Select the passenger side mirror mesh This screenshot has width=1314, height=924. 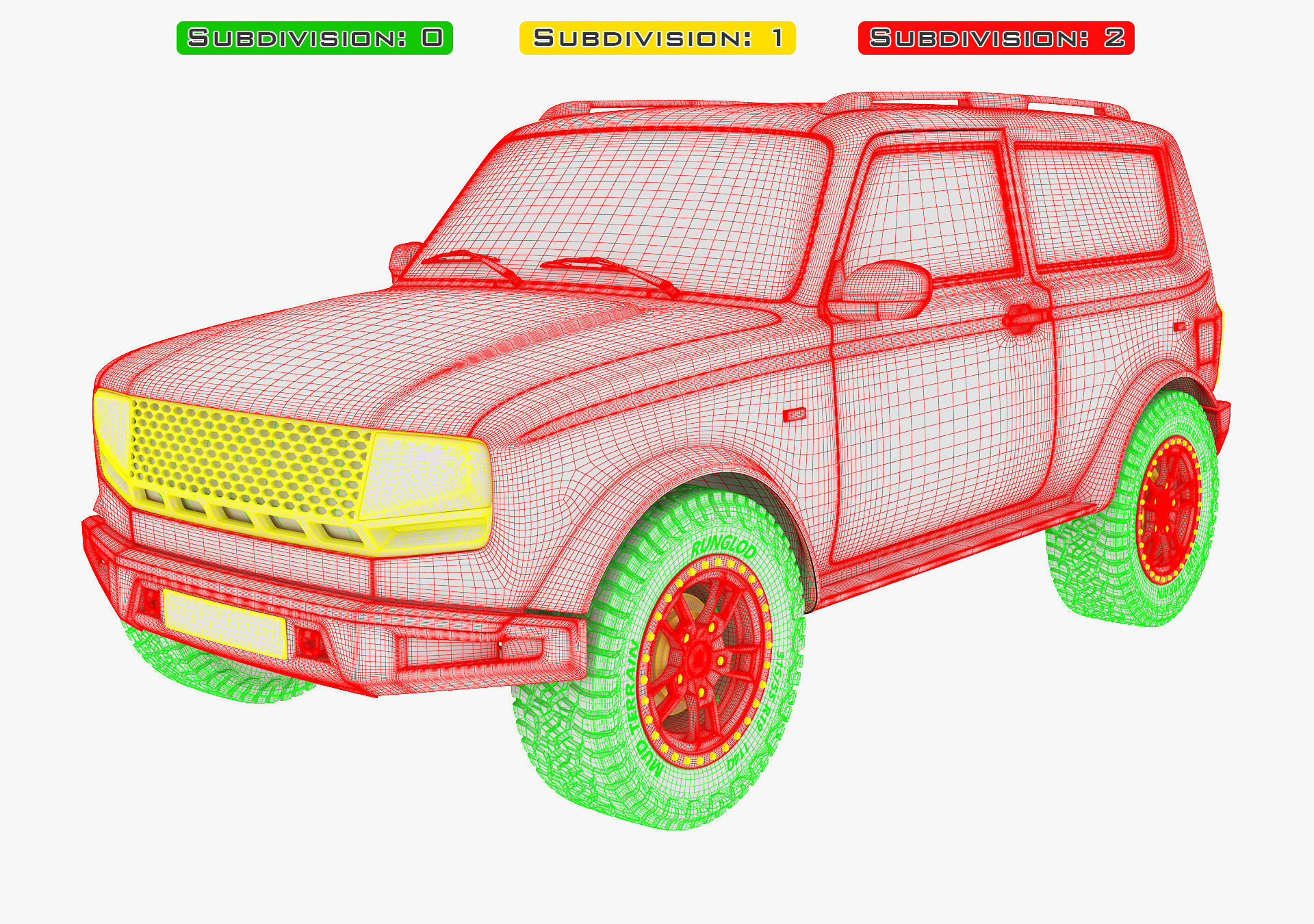tap(887, 290)
